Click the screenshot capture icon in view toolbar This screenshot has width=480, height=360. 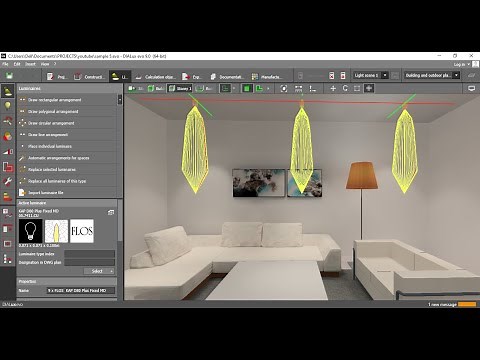point(284,88)
